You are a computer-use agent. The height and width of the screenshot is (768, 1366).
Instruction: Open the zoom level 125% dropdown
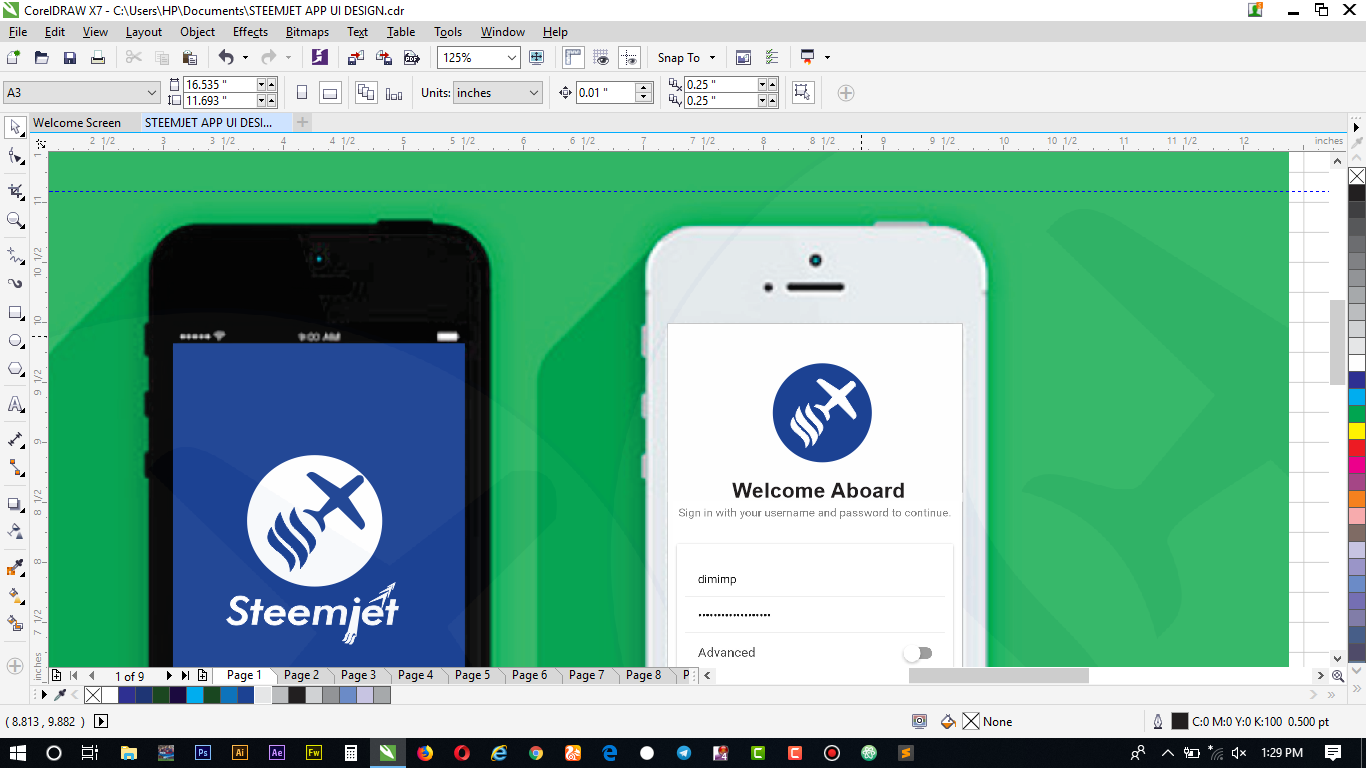(x=512, y=58)
